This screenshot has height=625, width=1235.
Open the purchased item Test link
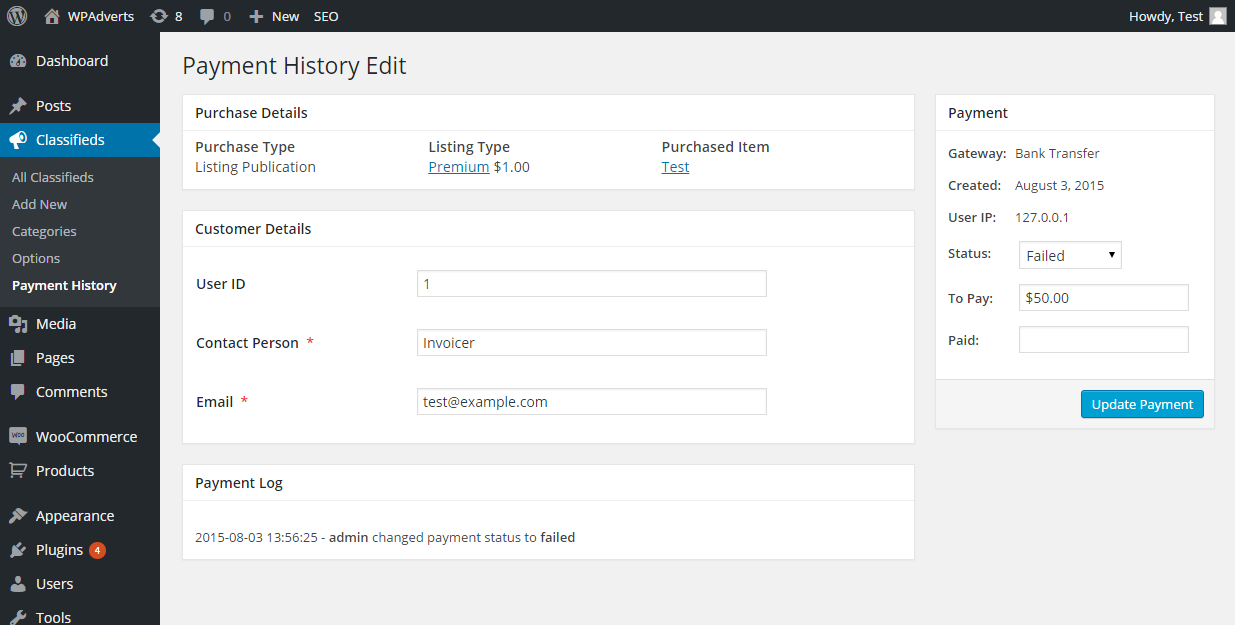click(x=675, y=167)
